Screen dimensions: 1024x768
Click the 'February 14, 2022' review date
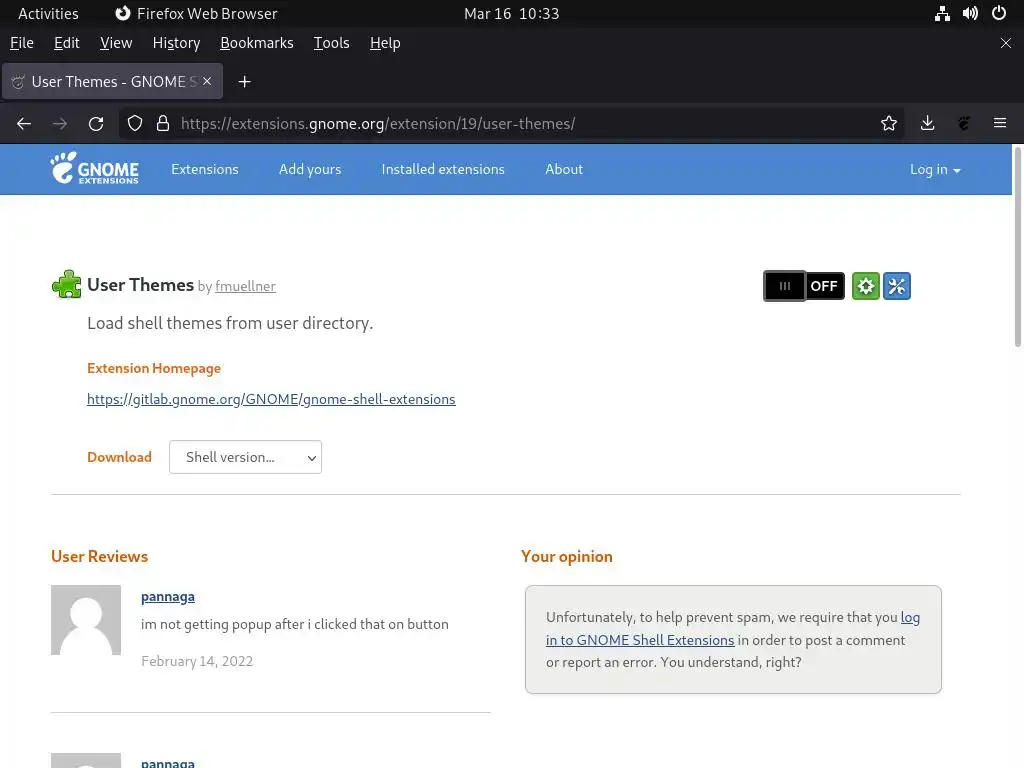point(197,661)
